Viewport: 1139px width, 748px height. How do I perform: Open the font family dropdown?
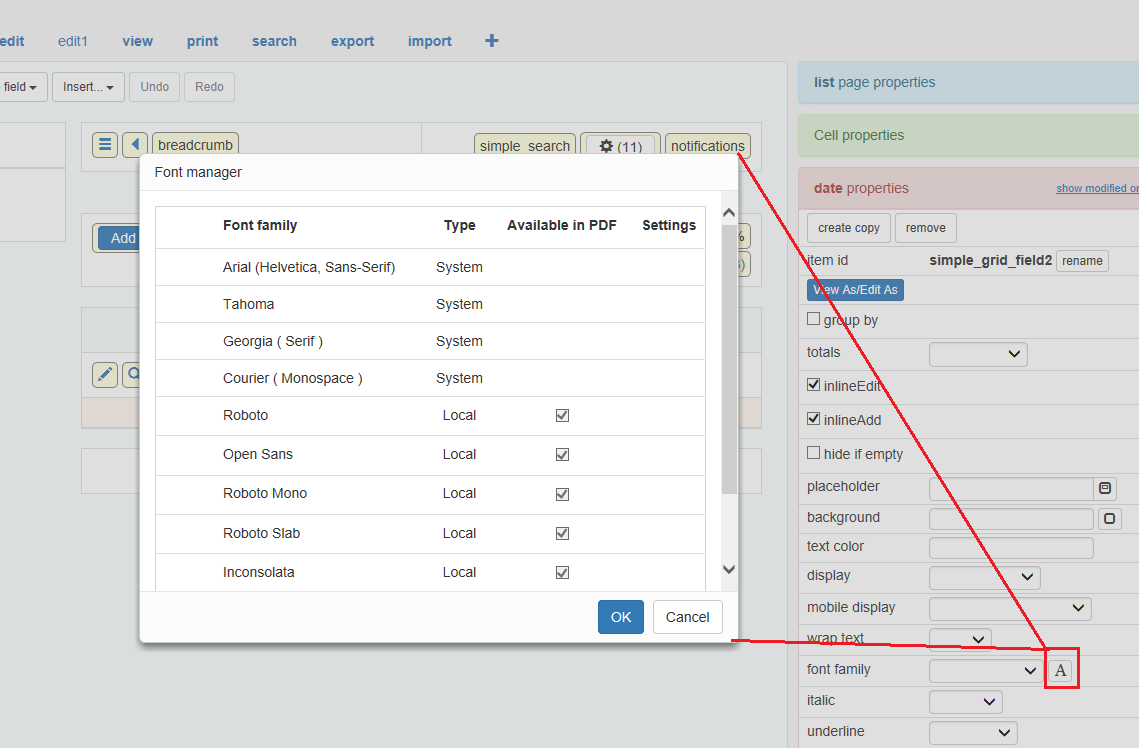click(984, 670)
